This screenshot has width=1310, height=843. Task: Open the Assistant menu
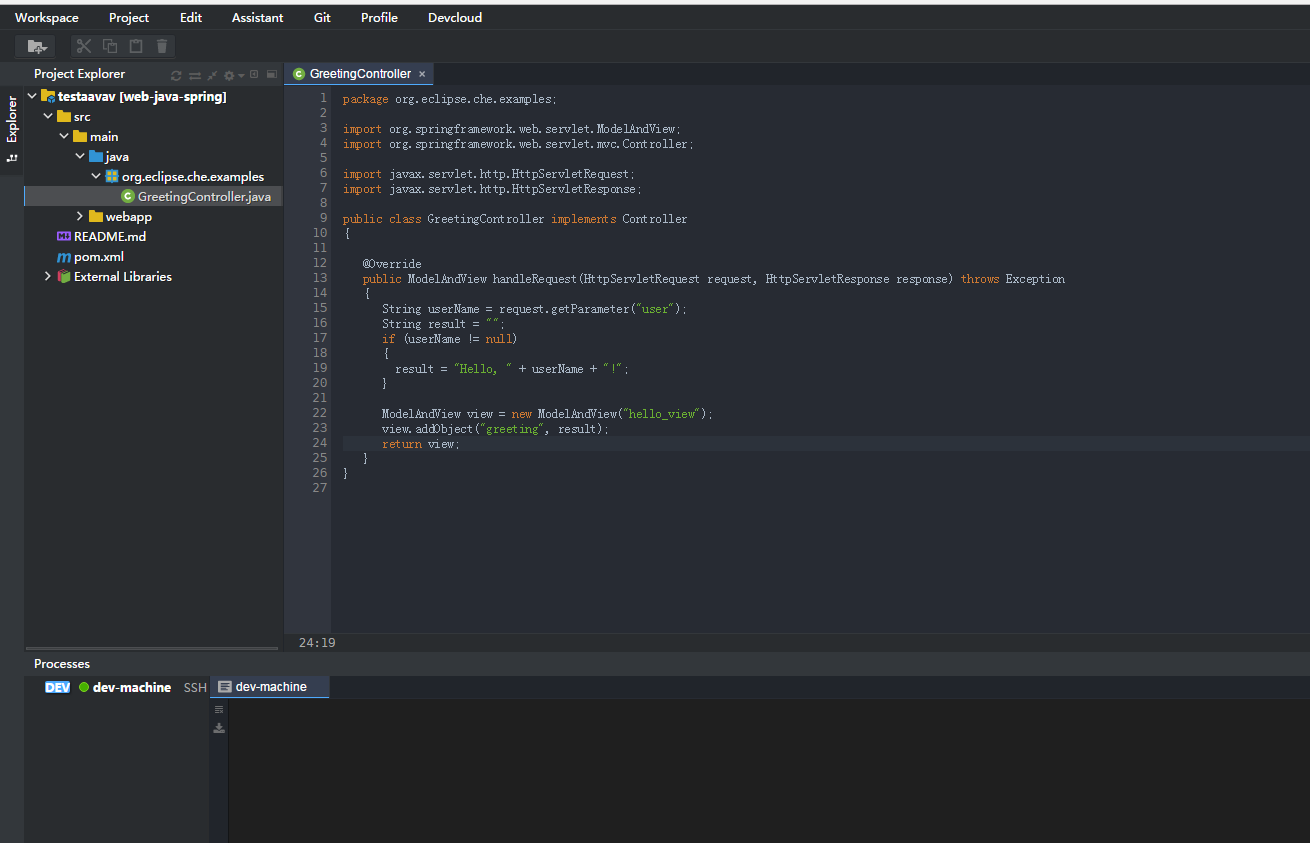click(257, 18)
